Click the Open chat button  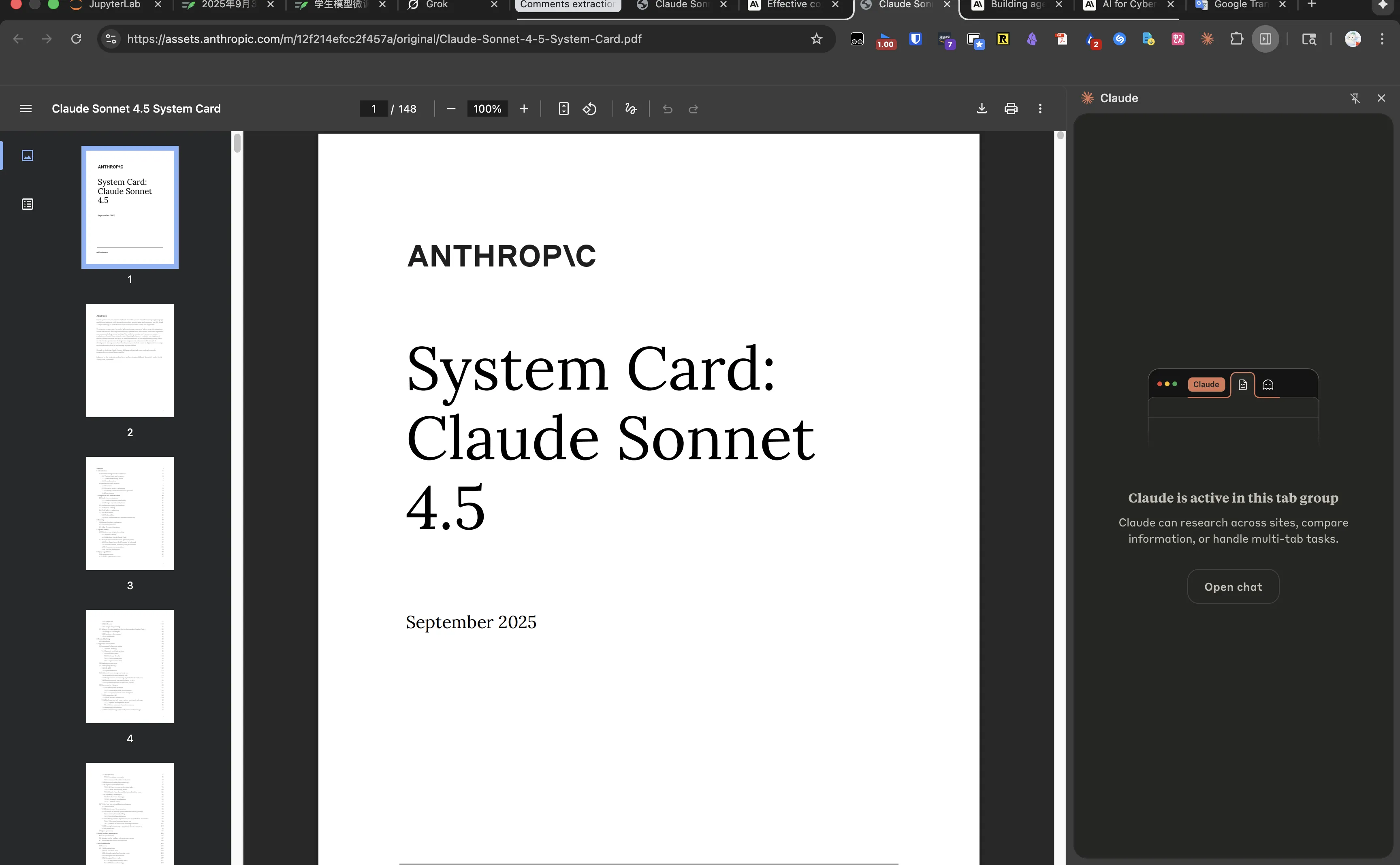pyautogui.click(x=1233, y=587)
